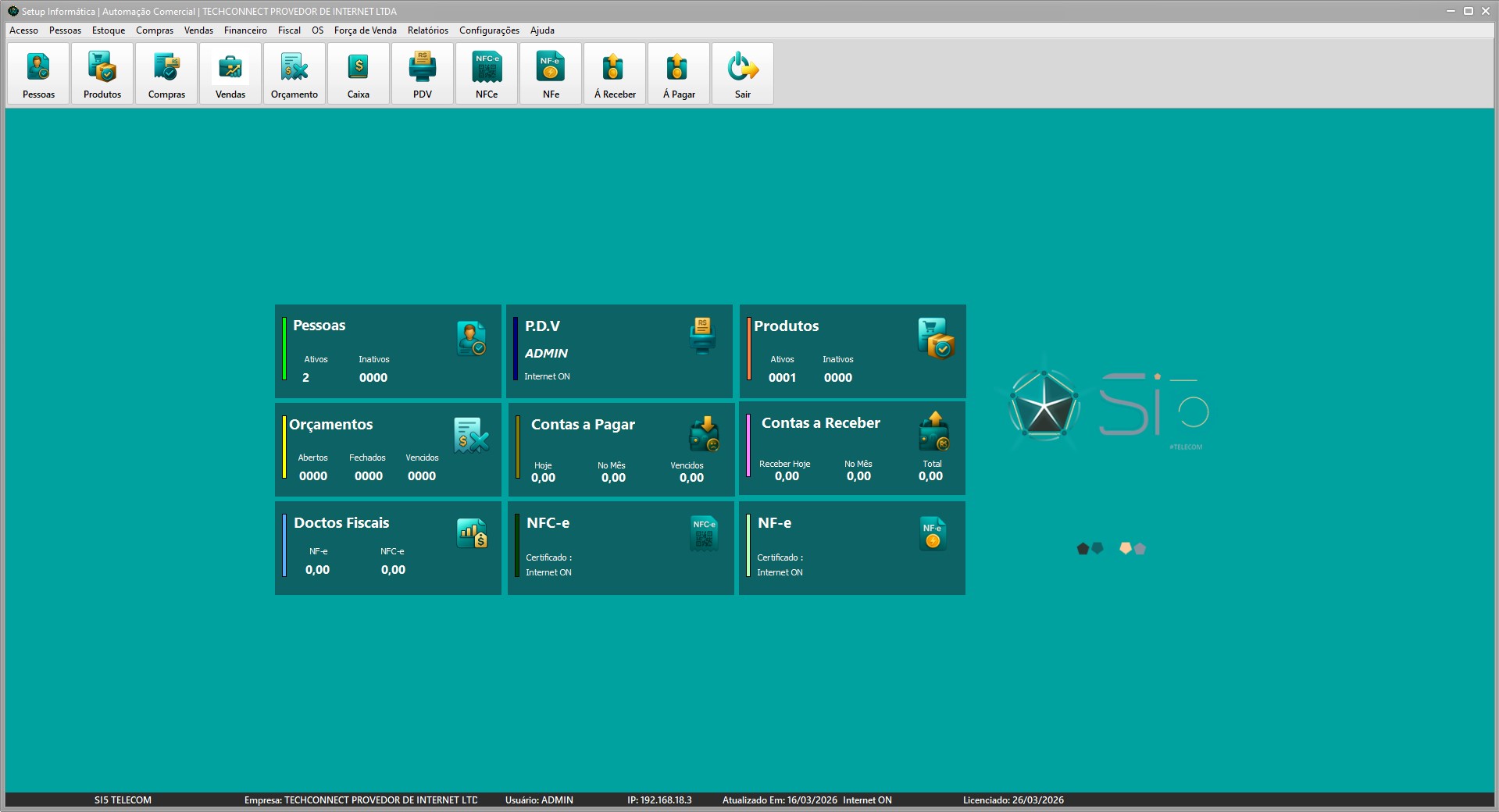Open the À Receber toolbar icon
1499x812 pixels.
click(x=615, y=73)
